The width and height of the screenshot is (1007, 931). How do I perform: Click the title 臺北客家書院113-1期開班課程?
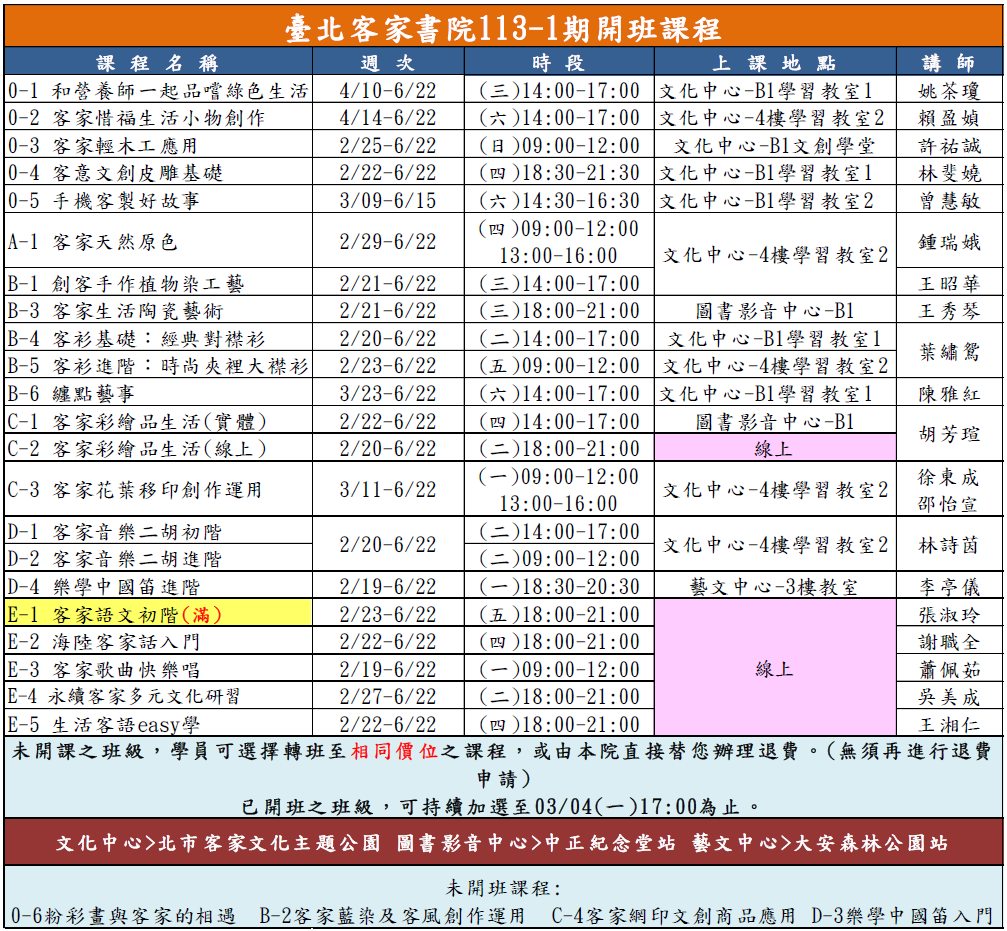(503, 28)
